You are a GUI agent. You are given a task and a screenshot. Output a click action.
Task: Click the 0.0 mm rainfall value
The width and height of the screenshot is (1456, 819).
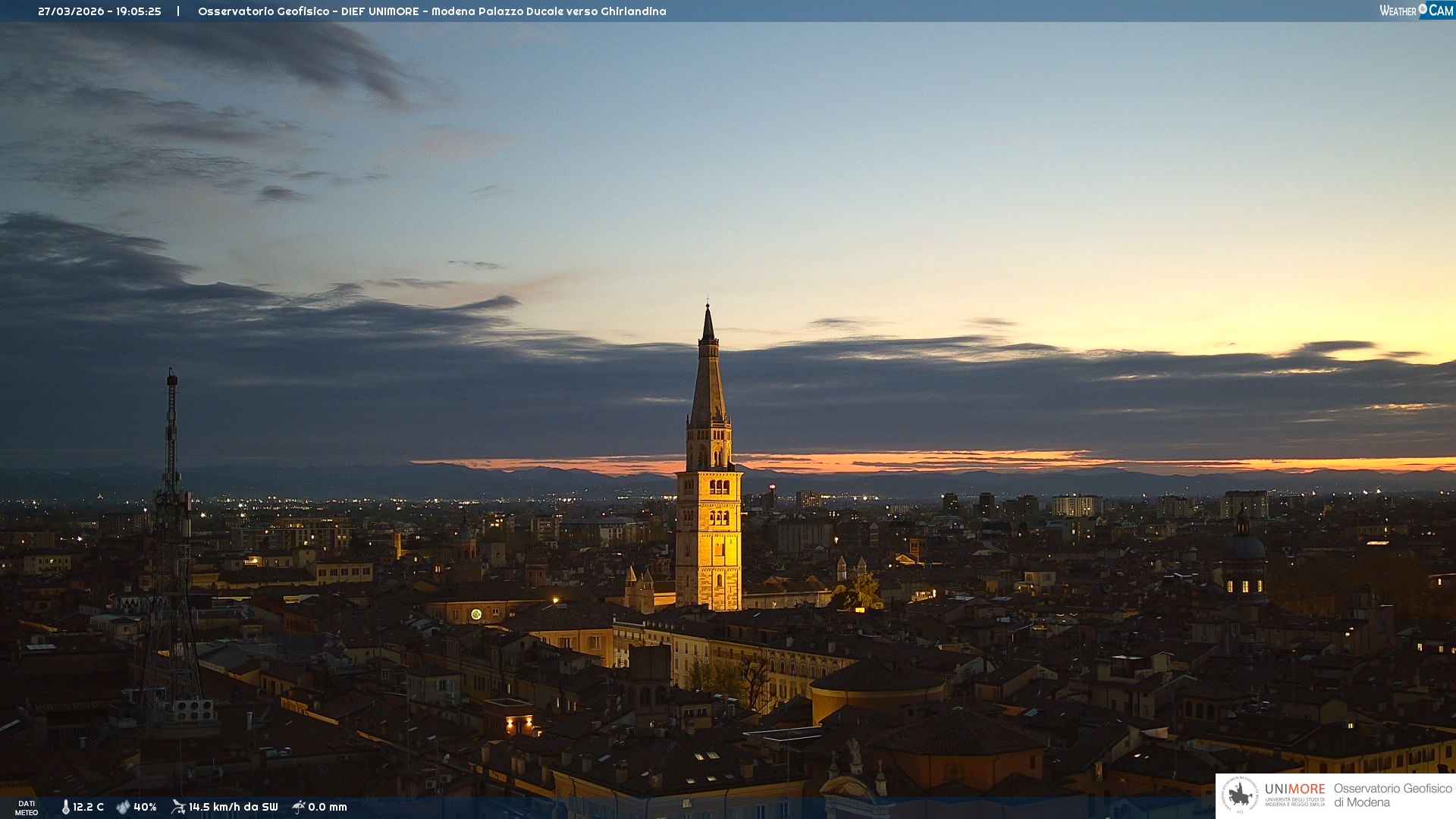click(x=328, y=807)
